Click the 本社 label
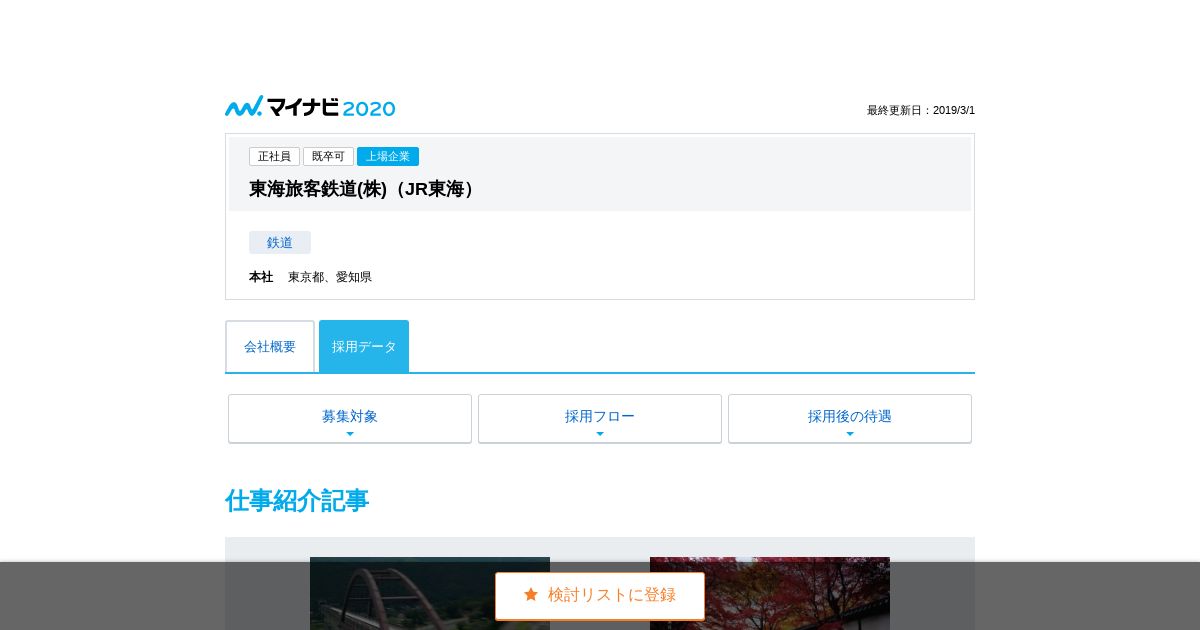 261,277
